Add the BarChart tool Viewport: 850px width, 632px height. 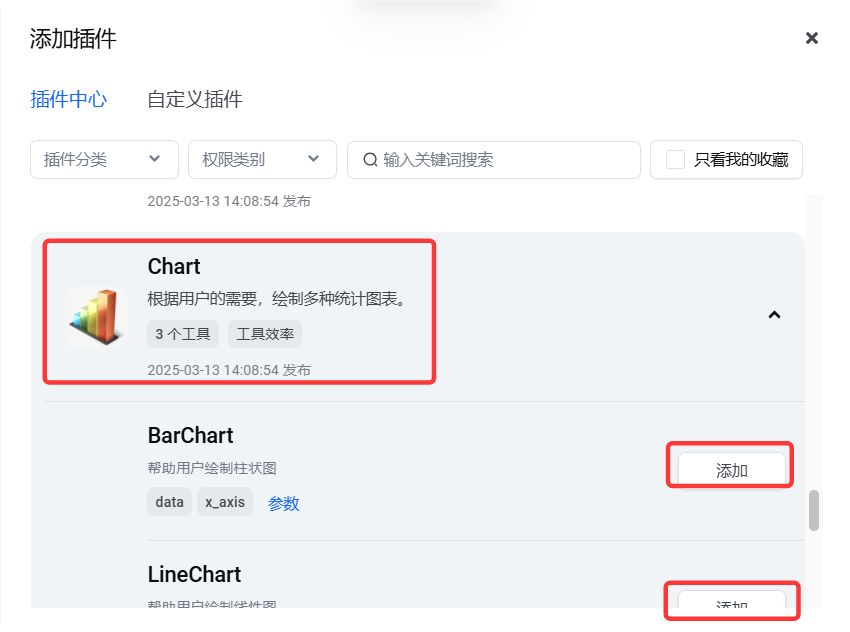tap(731, 469)
